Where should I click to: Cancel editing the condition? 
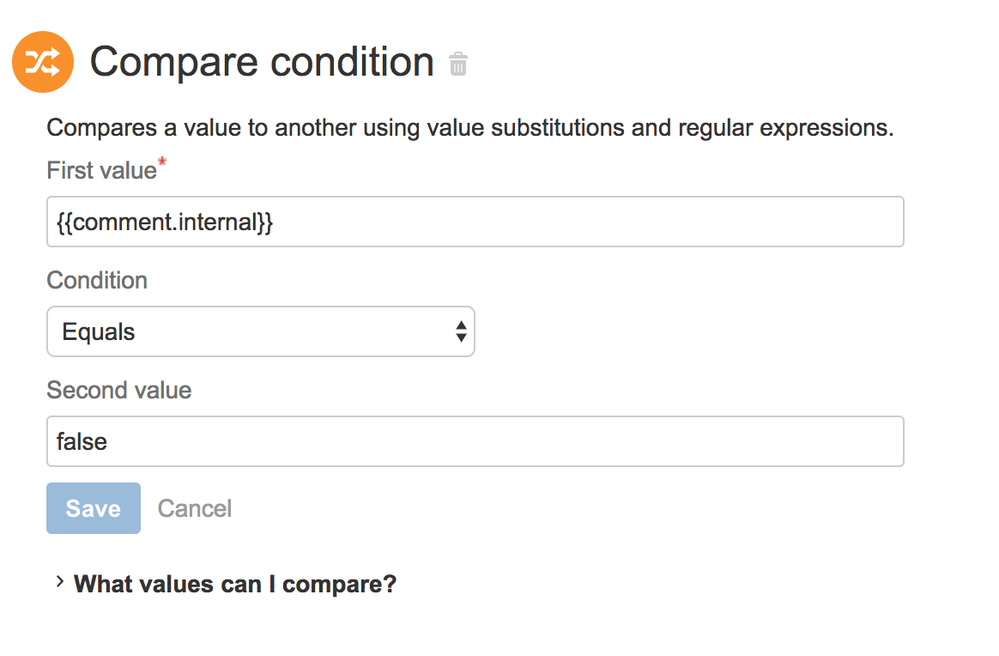click(x=195, y=508)
